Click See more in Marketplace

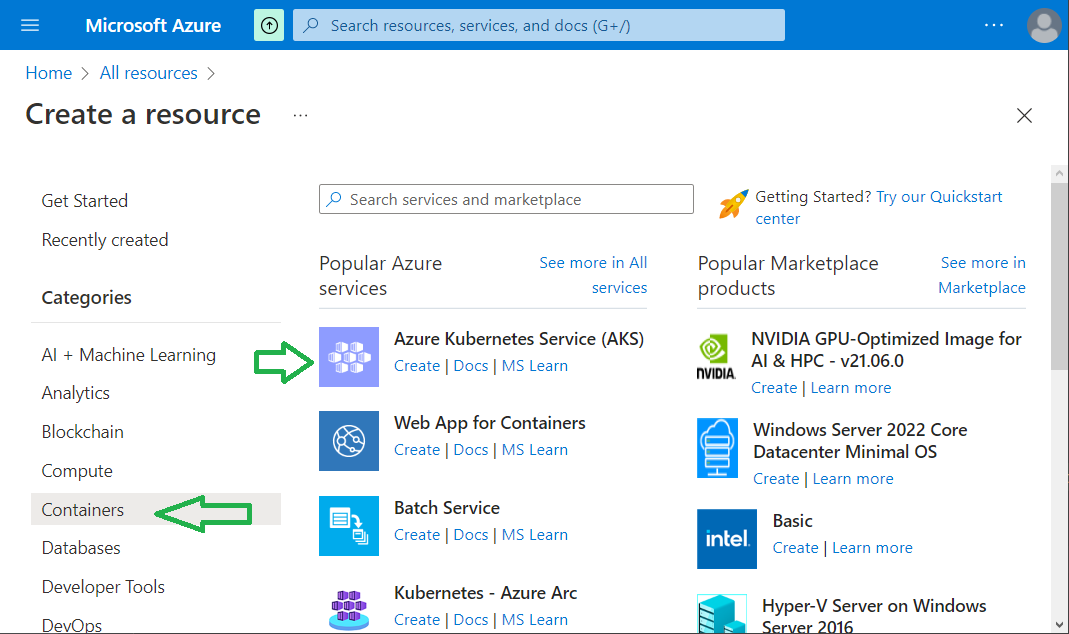coord(982,275)
